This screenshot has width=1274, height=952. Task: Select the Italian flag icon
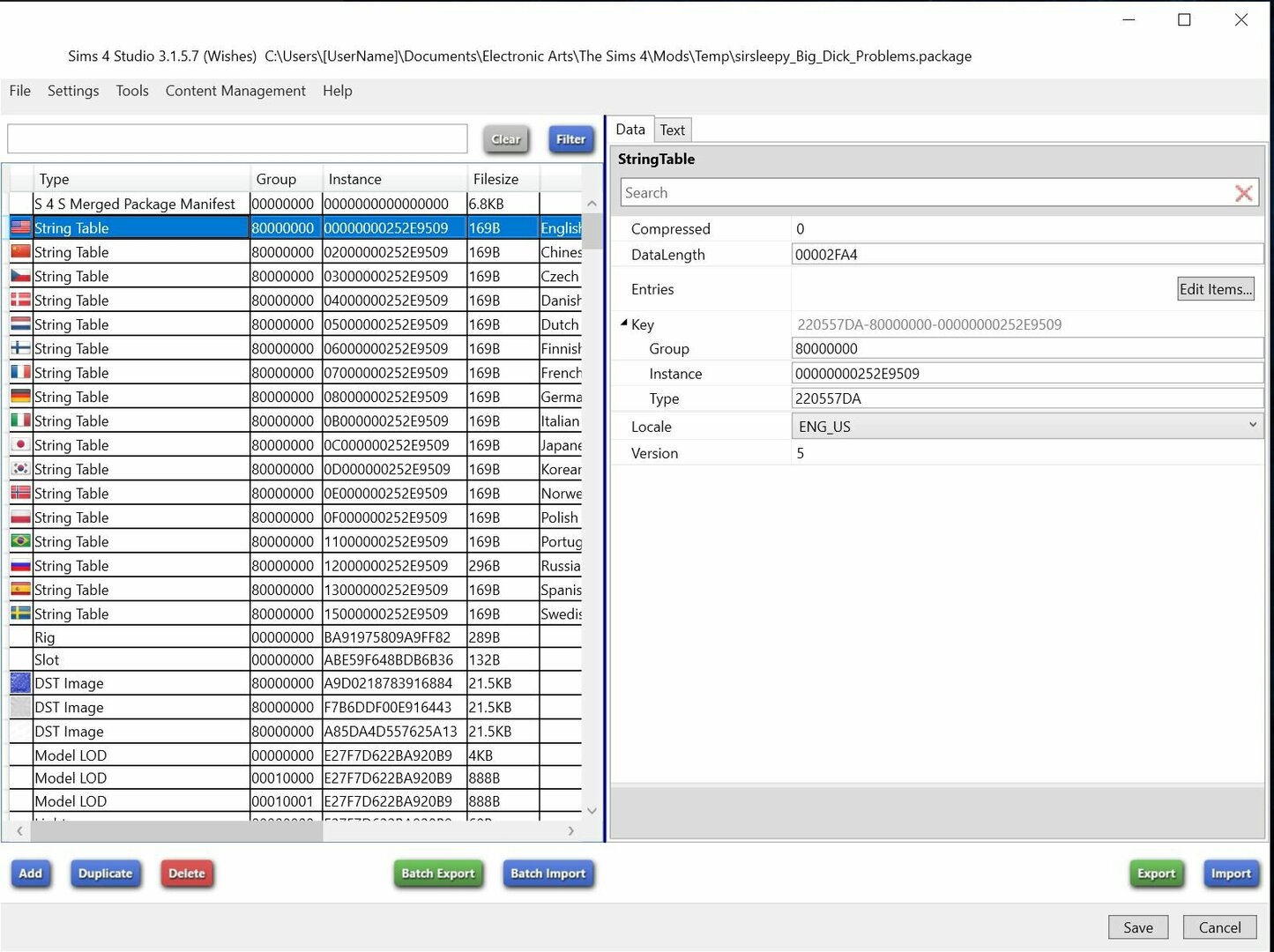tap(21, 420)
